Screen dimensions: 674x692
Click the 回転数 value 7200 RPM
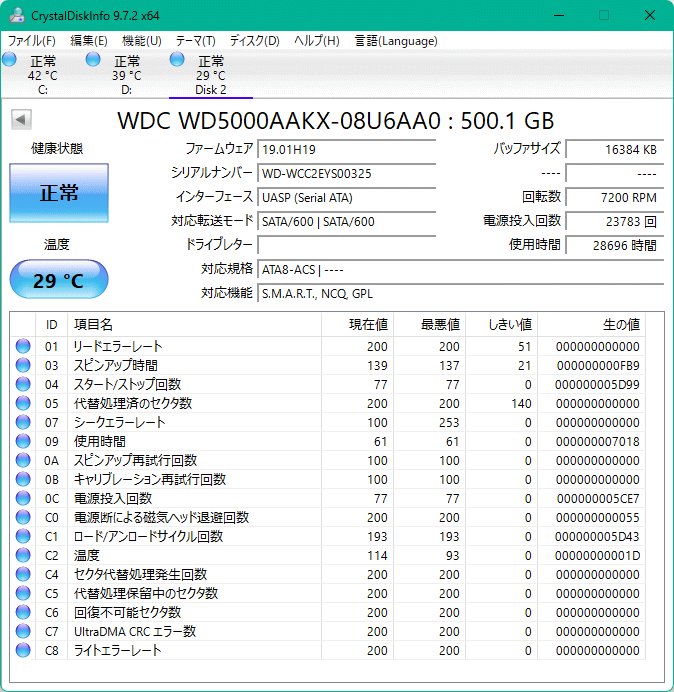[x=614, y=197]
